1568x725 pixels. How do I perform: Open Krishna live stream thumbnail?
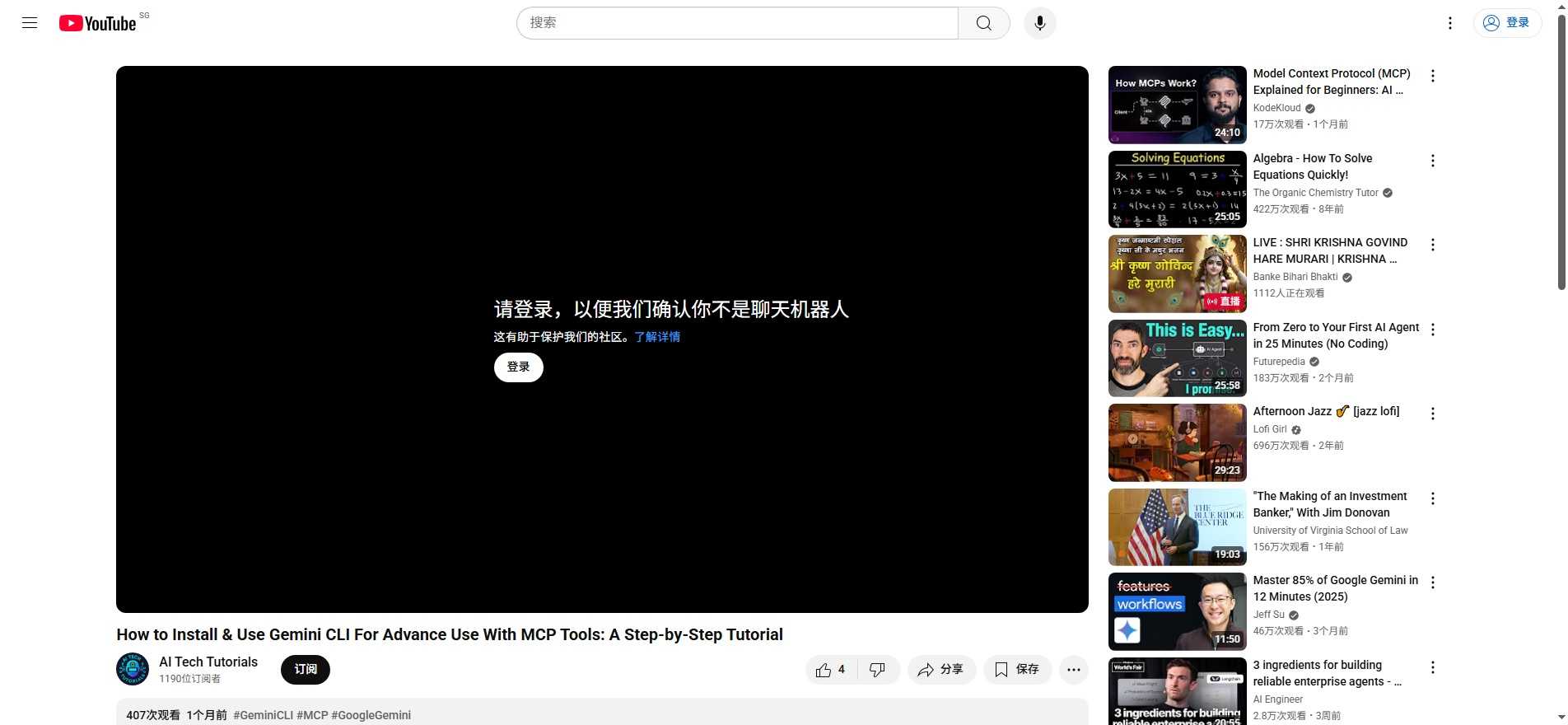[1178, 274]
